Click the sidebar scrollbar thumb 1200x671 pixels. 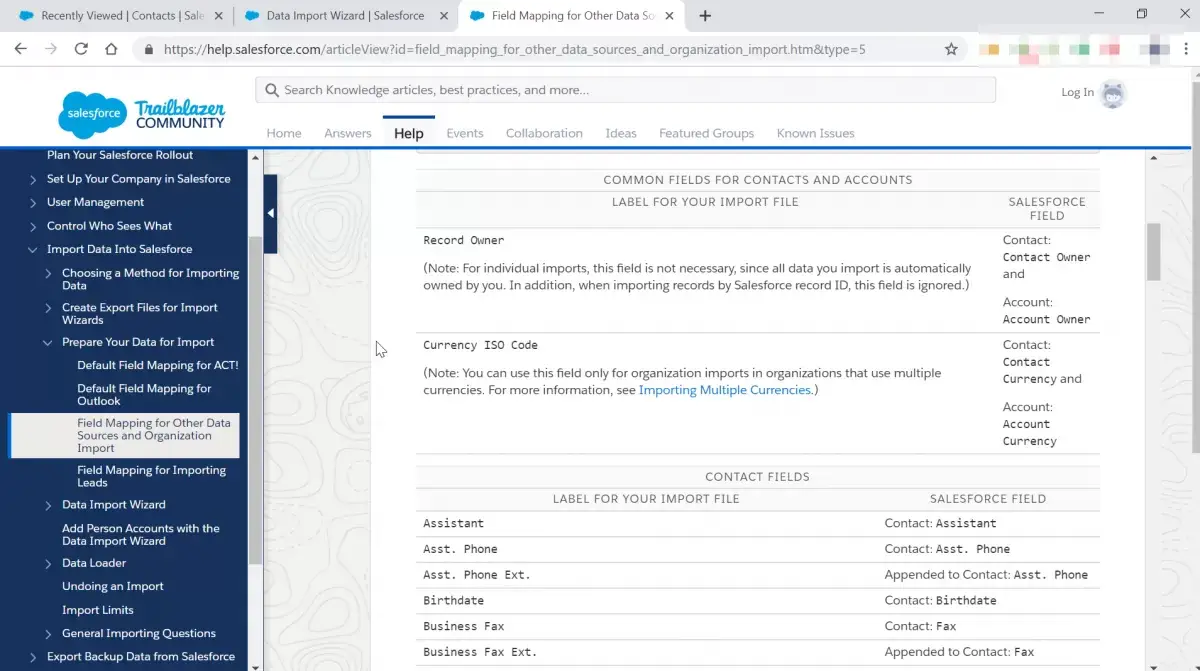coord(255,400)
